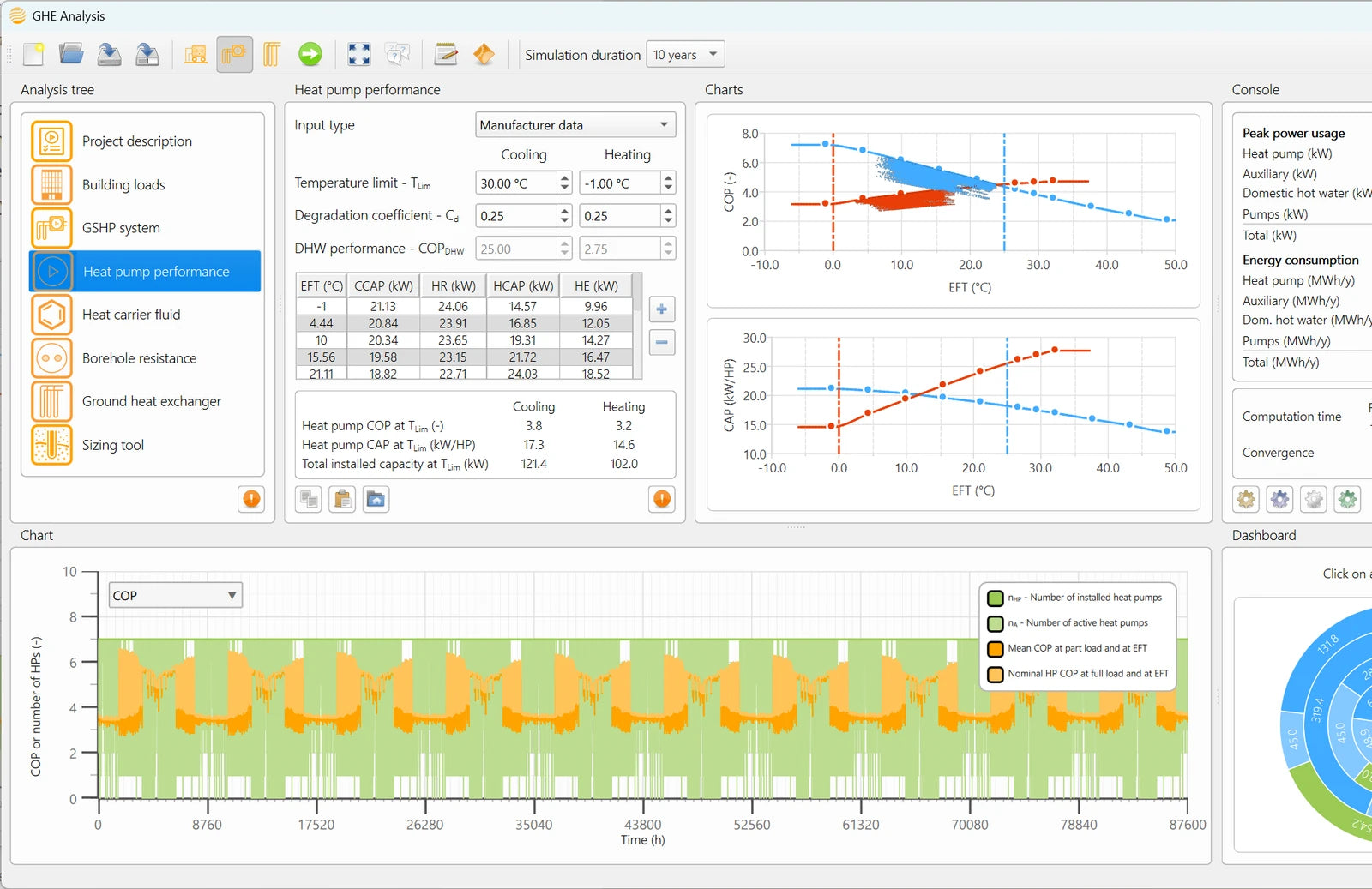Edit cooling temperature limit field
Screen dimensions: 1372x889
point(517,183)
